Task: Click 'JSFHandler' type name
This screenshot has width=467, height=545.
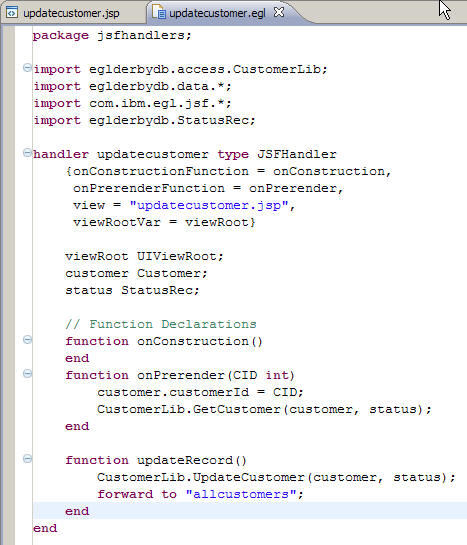Action: click(x=297, y=154)
